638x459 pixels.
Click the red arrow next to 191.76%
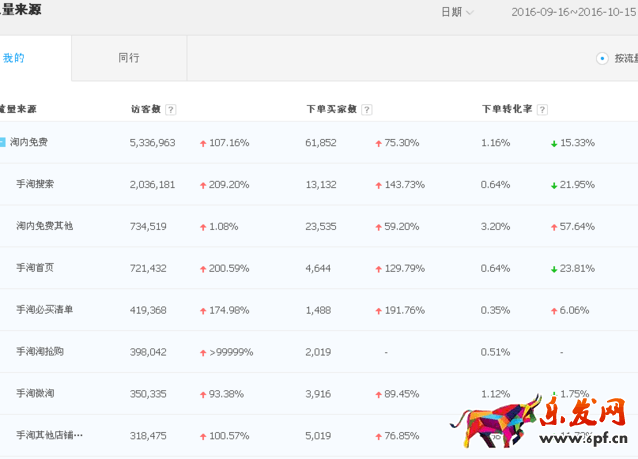pyautogui.click(x=379, y=310)
